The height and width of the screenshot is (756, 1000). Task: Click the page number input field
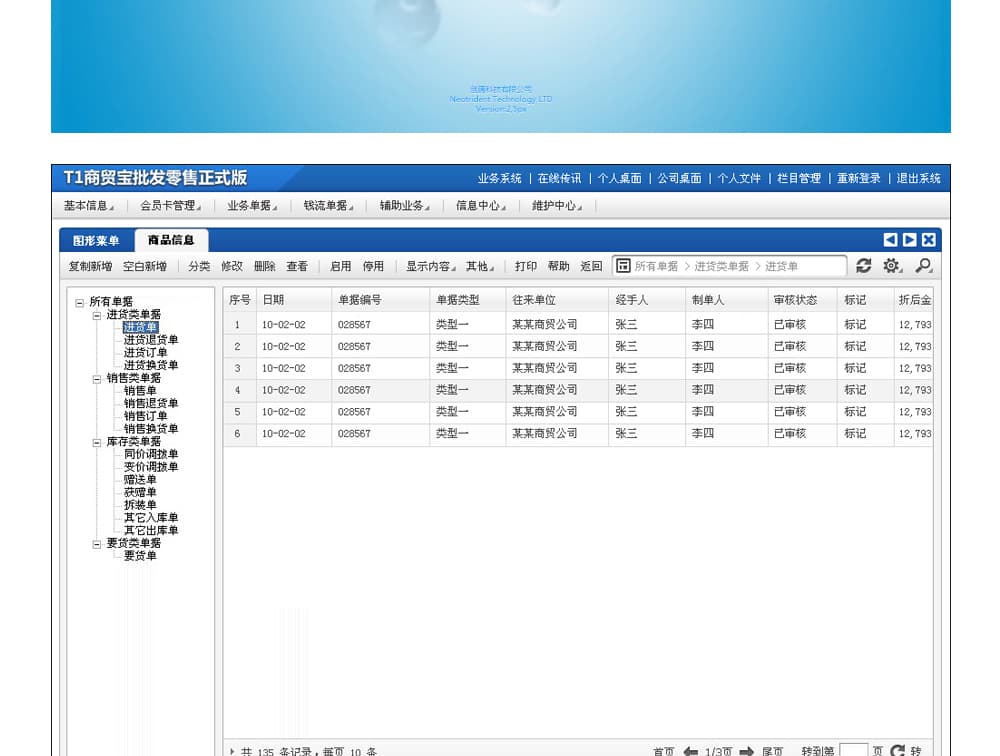point(853,750)
